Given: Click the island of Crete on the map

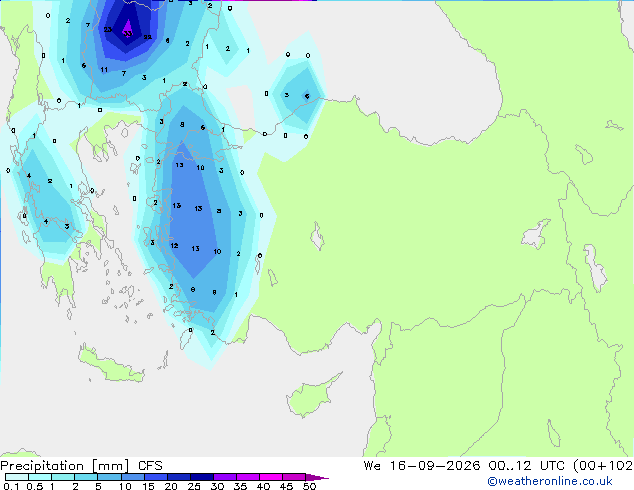Looking at the screenshot, I should coord(111,366).
